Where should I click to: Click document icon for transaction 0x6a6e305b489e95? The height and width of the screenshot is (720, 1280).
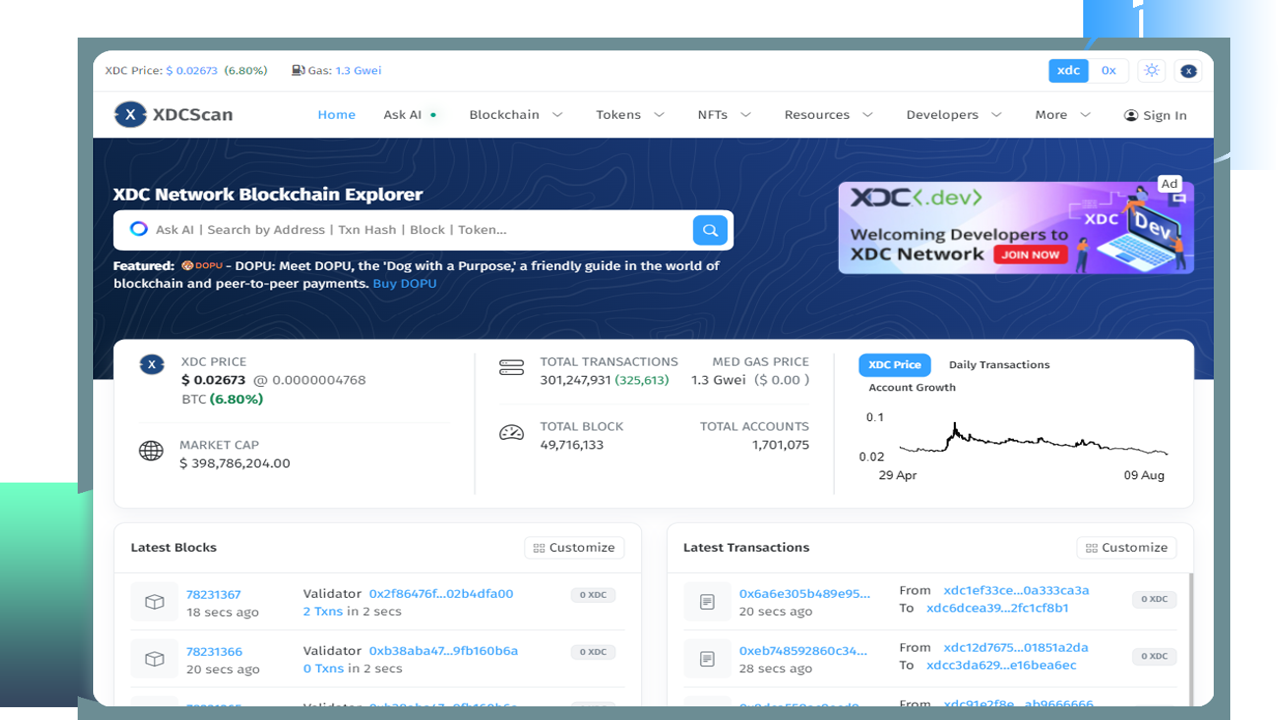click(707, 602)
